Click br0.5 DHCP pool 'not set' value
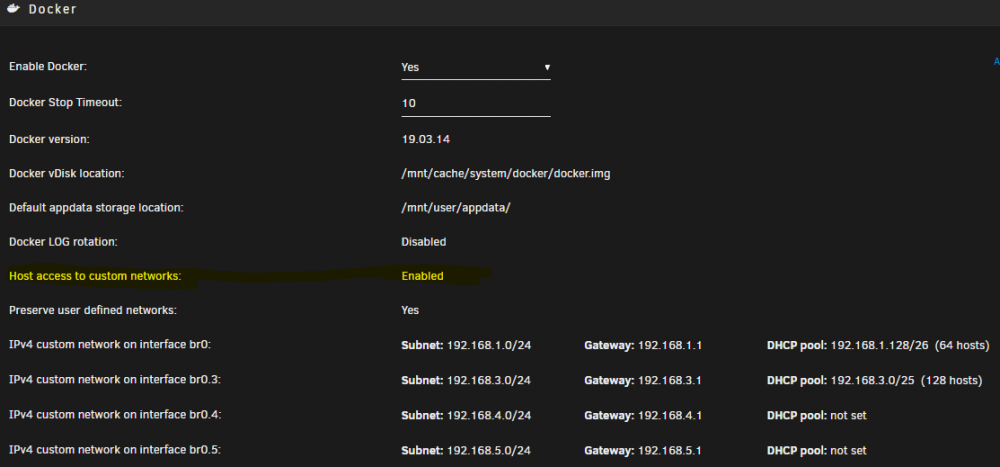Image resolution: width=1000 pixels, height=467 pixels. pos(848,451)
